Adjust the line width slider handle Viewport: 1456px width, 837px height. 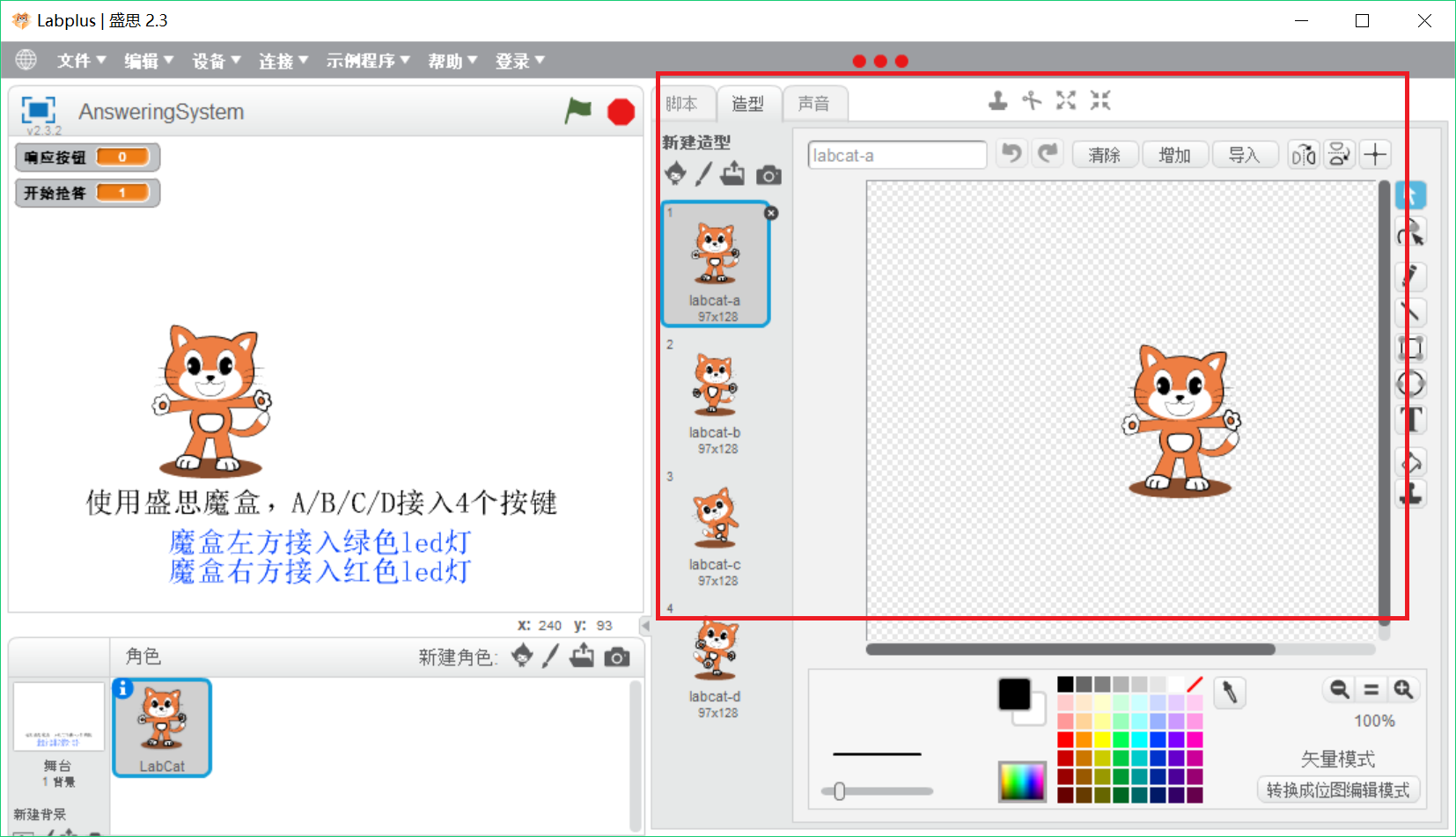pyautogui.click(x=840, y=791)
